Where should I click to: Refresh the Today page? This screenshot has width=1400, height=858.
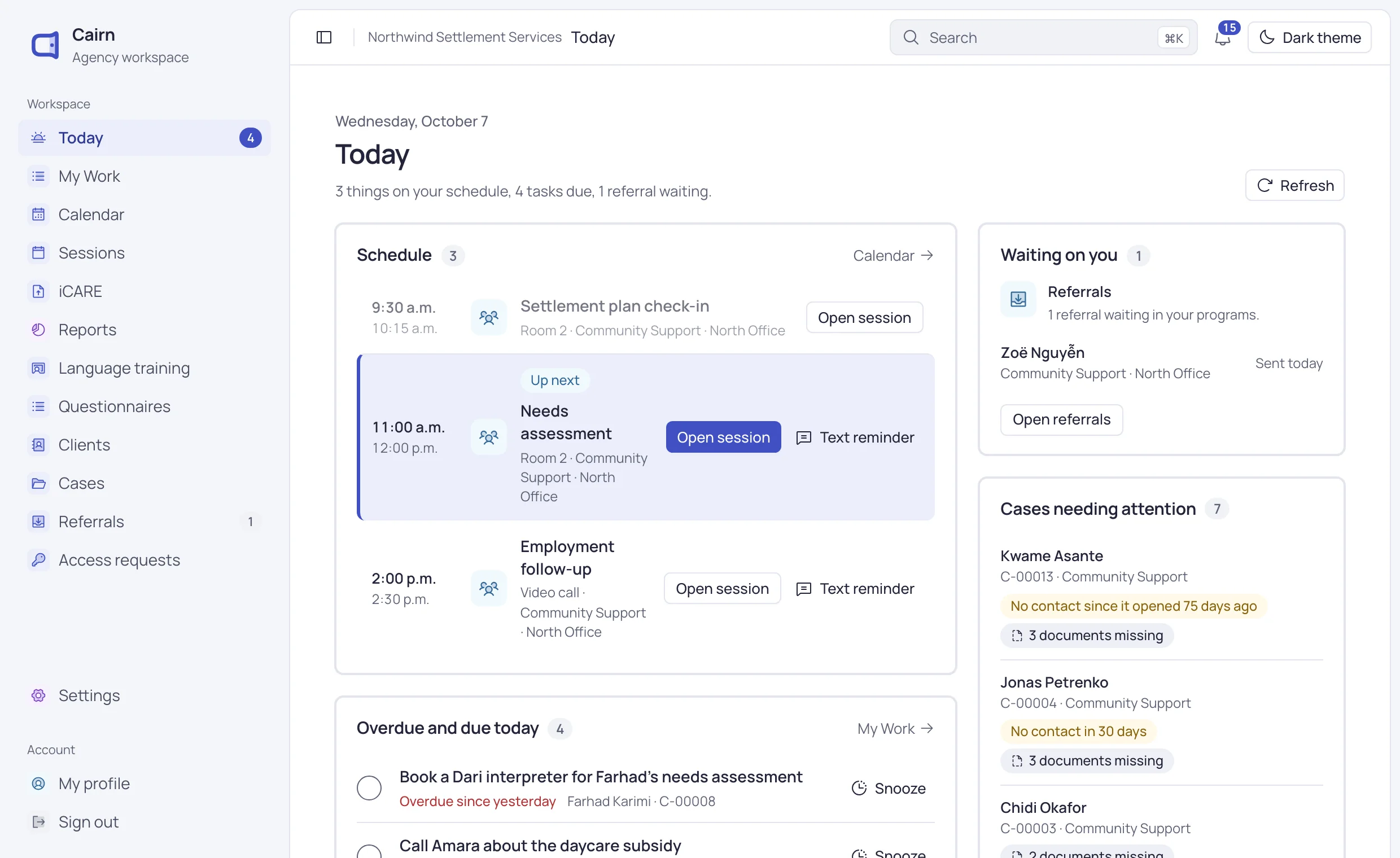1294,185
